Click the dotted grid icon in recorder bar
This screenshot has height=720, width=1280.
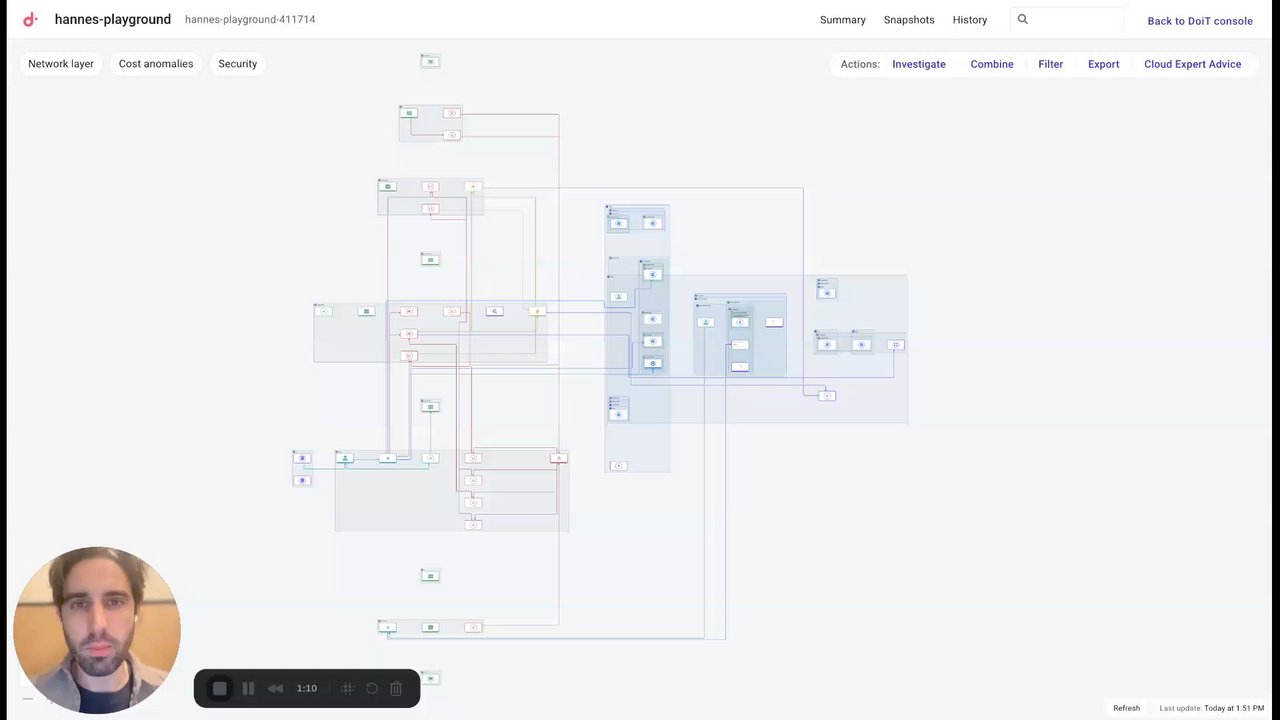click(x=348, y=688)
